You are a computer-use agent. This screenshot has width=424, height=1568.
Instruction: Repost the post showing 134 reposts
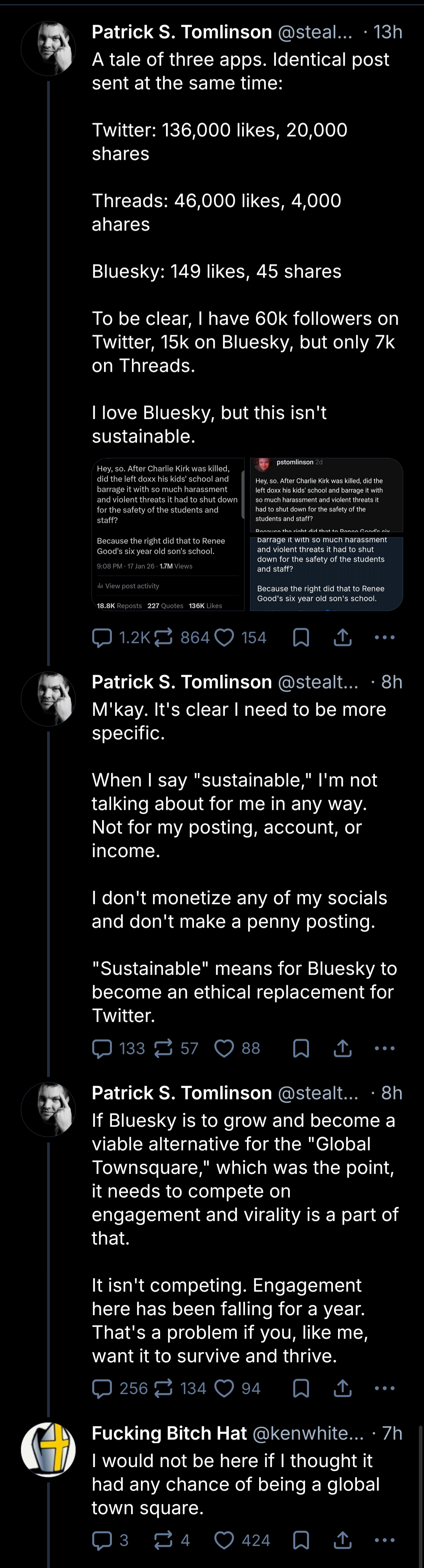coord(180,1388)
